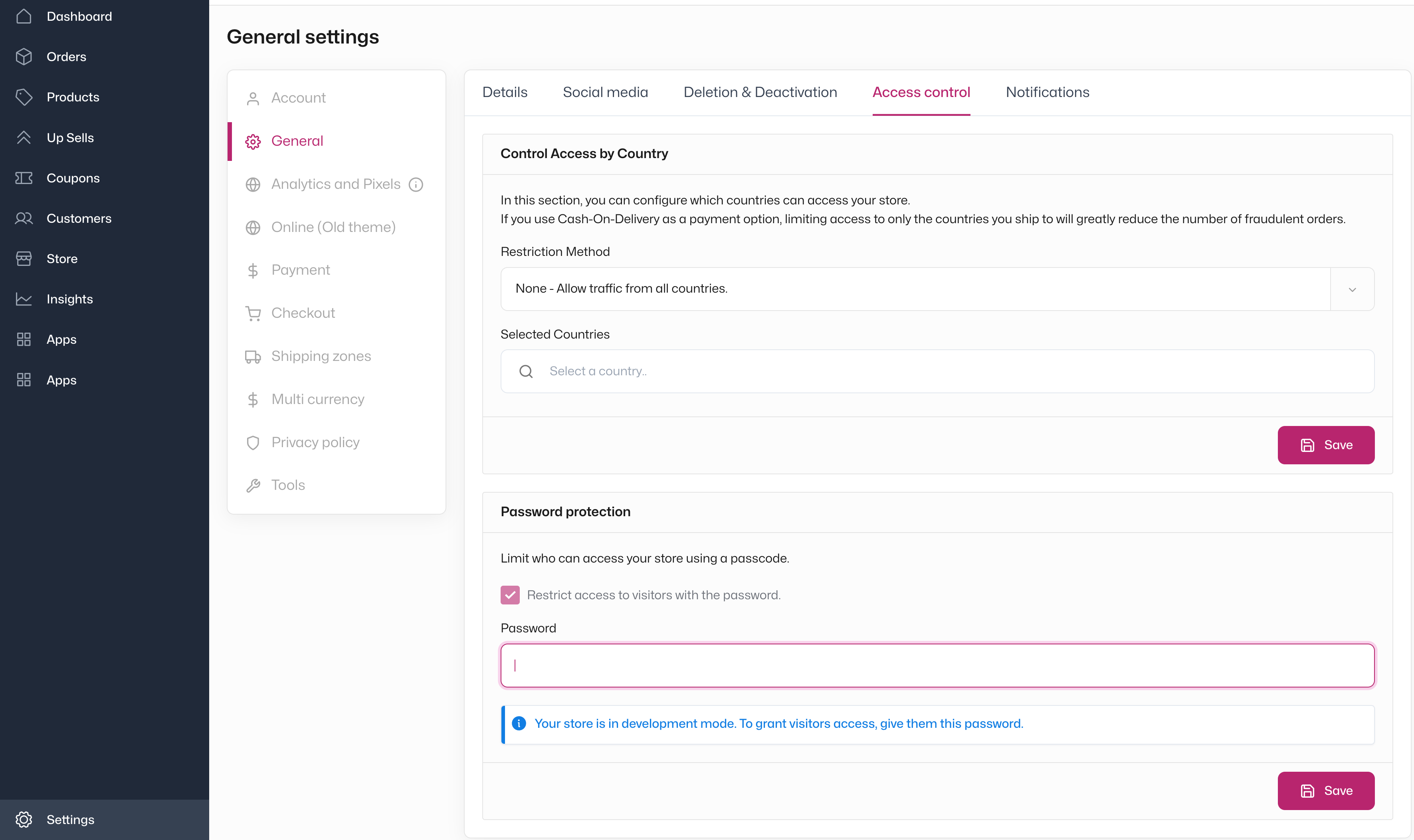This screenshot has height=840, width=1414.
Task: Save the Control Access by Country settings
Action: (x=1325, y=445)
